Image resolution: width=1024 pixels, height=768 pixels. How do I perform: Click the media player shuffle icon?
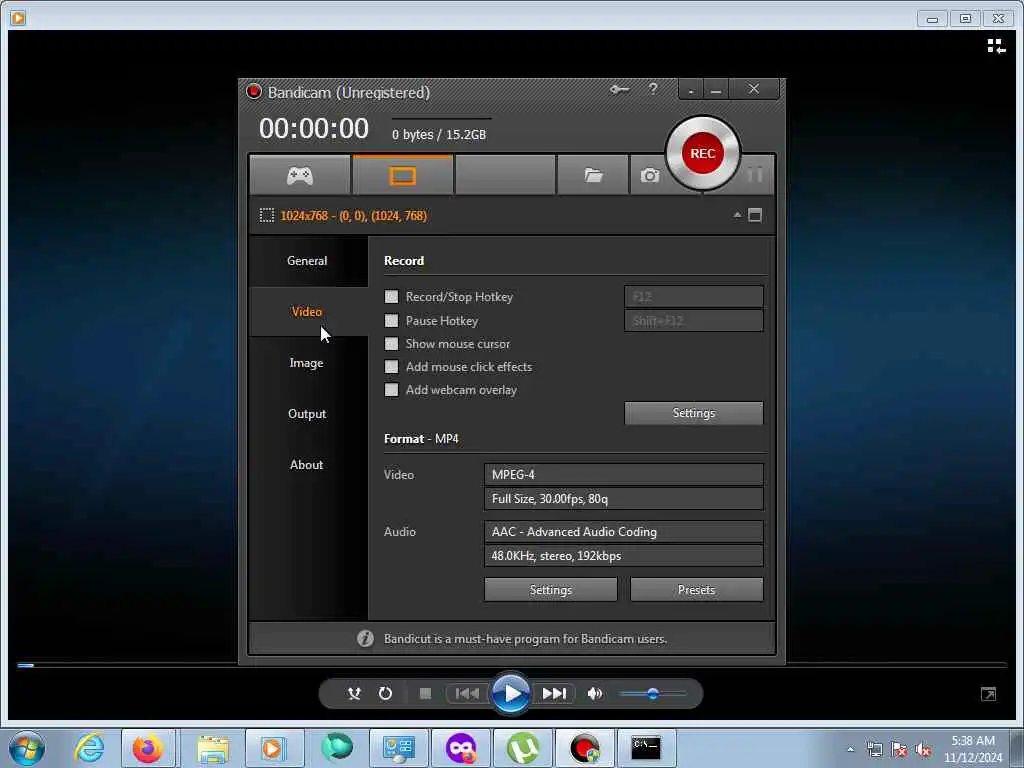354,694
